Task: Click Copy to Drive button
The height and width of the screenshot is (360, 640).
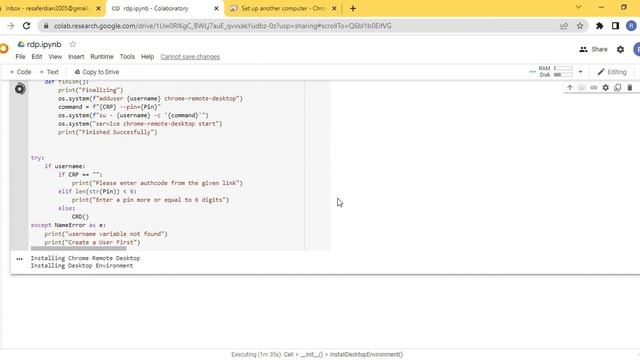Action: pos(97,72)
